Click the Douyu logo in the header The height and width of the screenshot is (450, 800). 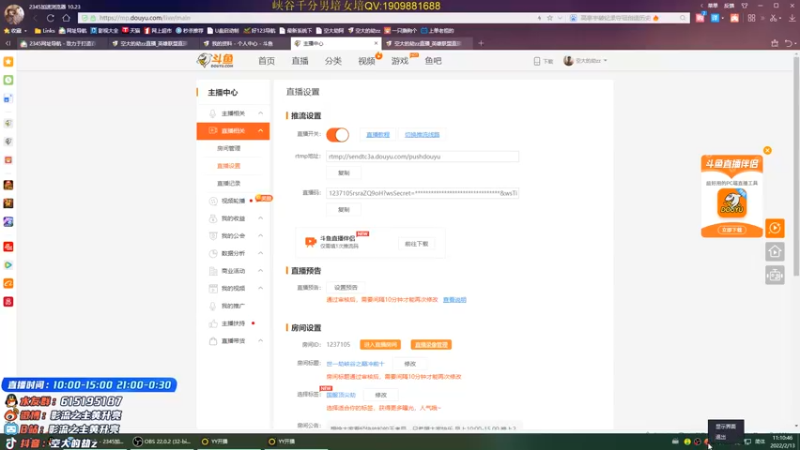215,61
